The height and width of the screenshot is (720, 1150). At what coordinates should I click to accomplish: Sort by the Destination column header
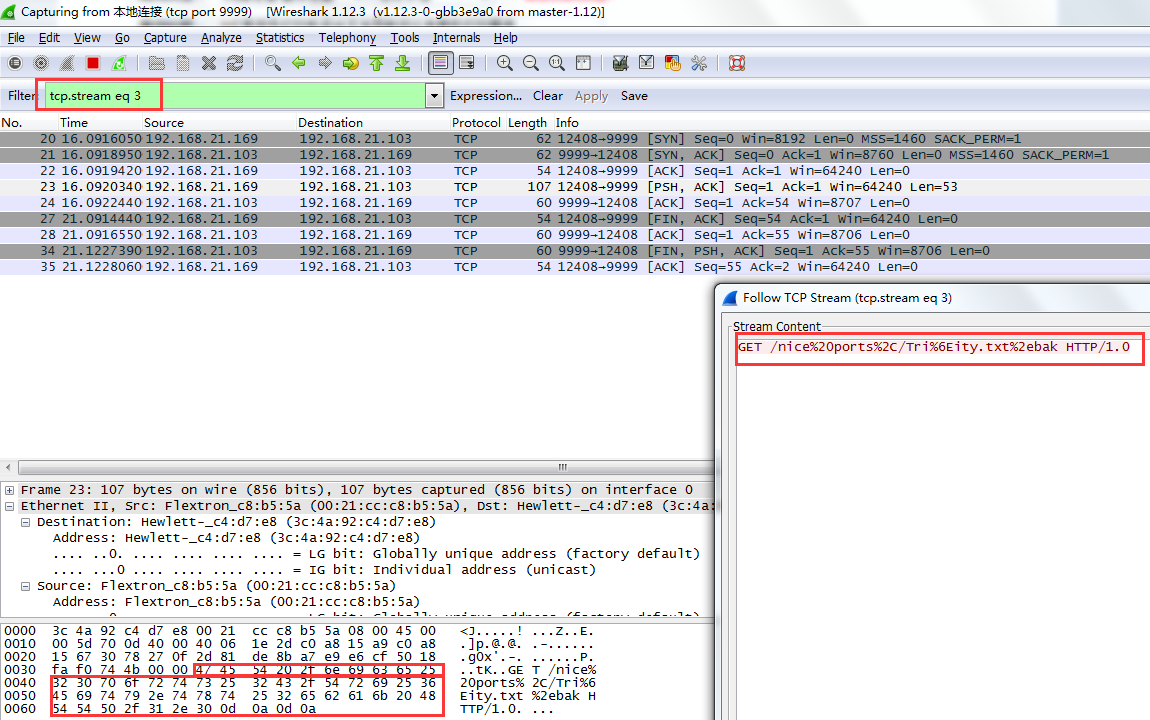click(373, 123)
